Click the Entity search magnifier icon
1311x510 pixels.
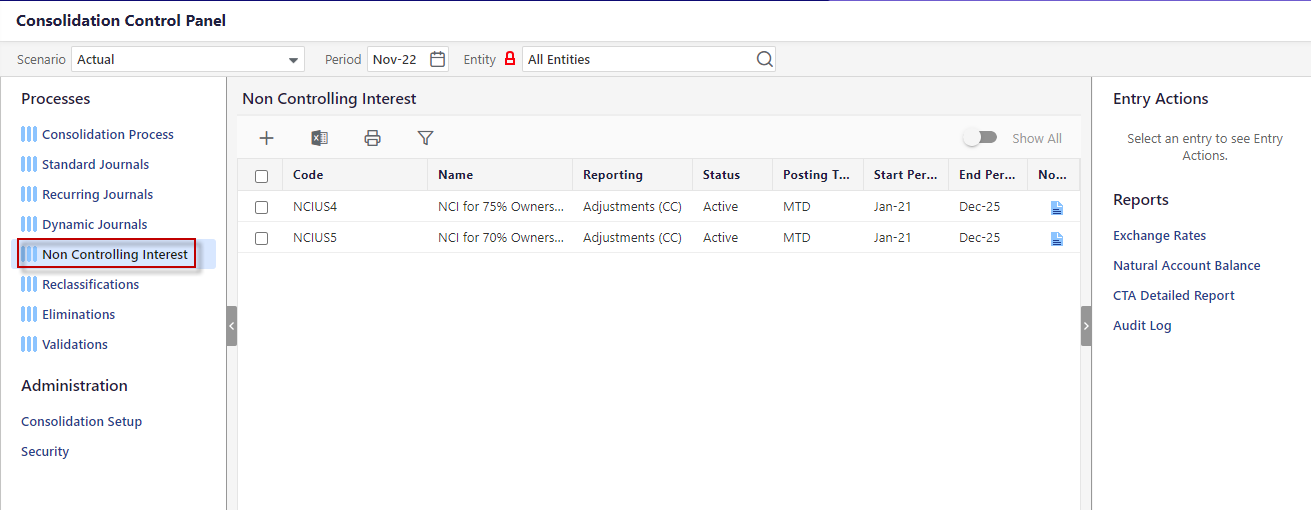point(764,60)
